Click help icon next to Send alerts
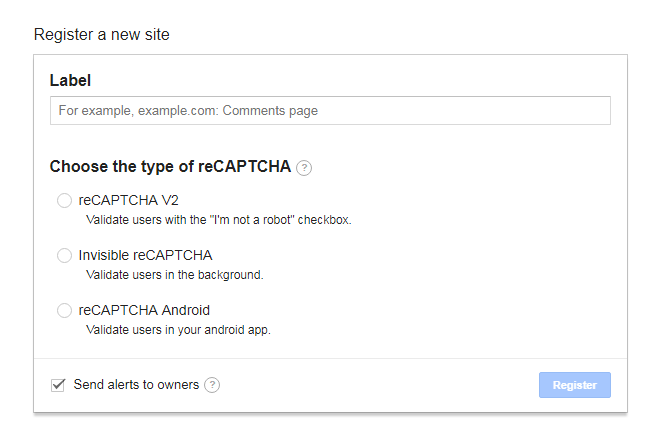 [212, 385]
